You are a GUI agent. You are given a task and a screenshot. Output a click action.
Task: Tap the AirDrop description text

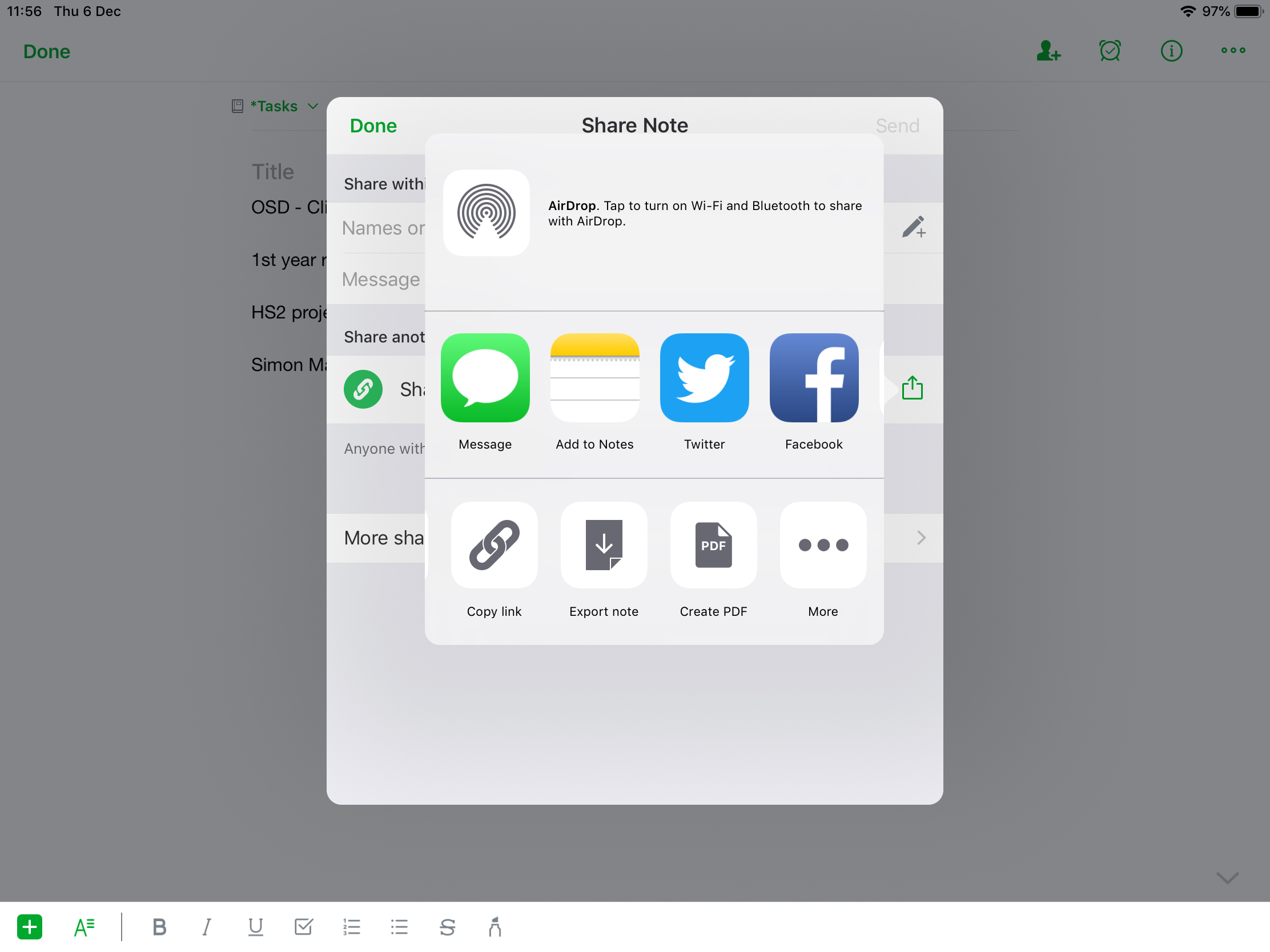705,213
